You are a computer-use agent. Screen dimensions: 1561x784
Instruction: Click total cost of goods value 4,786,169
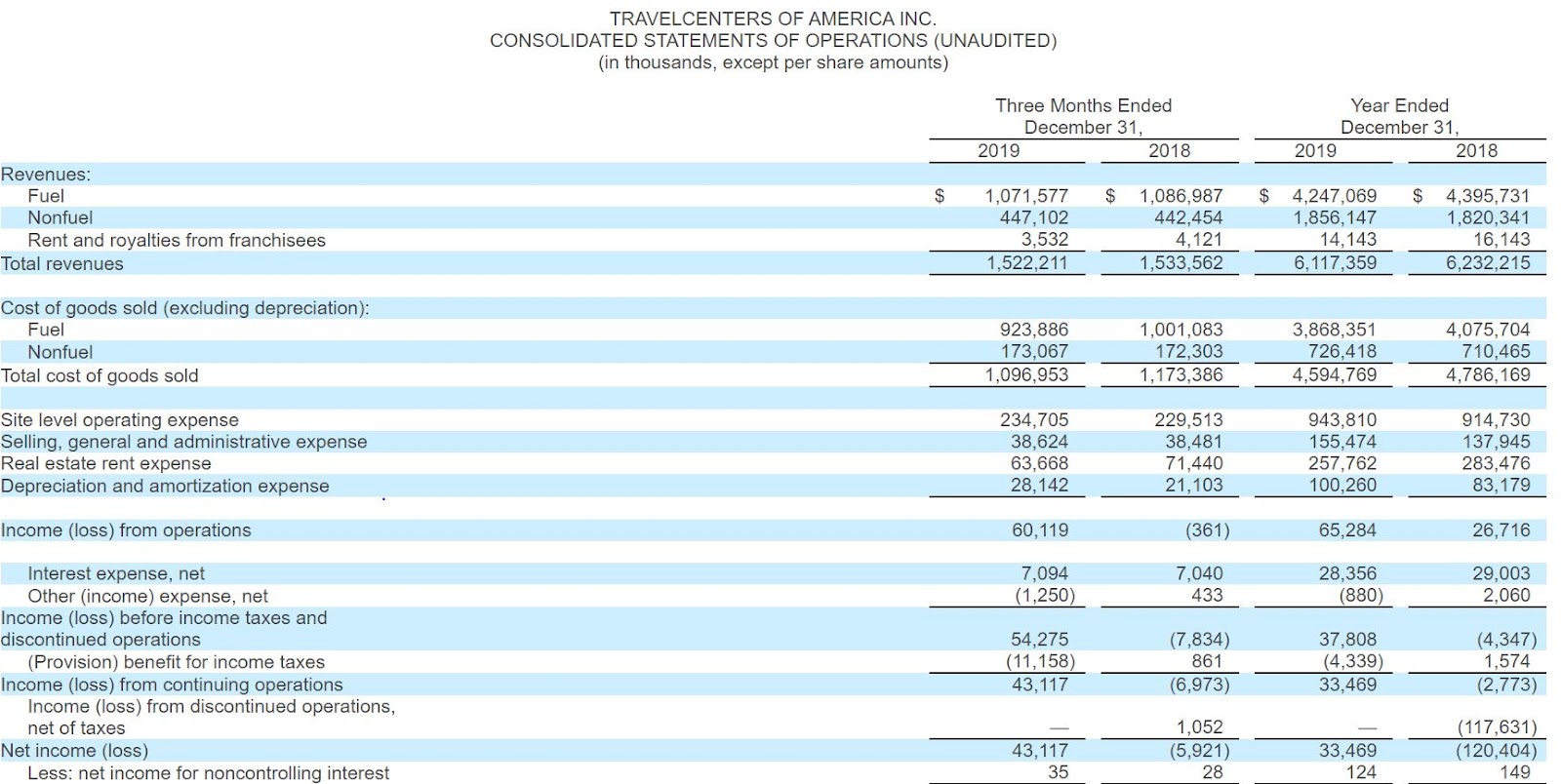click(1488, 374)
